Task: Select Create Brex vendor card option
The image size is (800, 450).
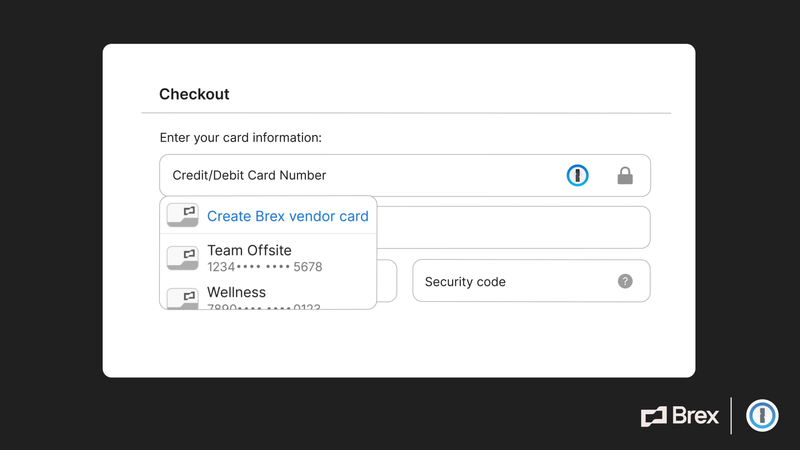Action: click(x=268, y=216)
